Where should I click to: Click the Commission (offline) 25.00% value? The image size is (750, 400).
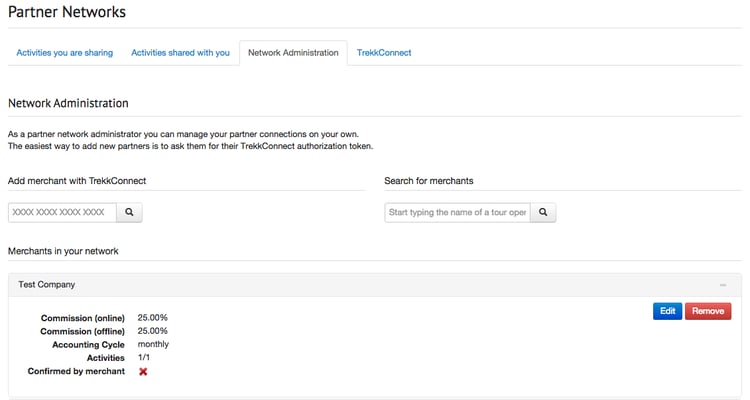point(152,331)
